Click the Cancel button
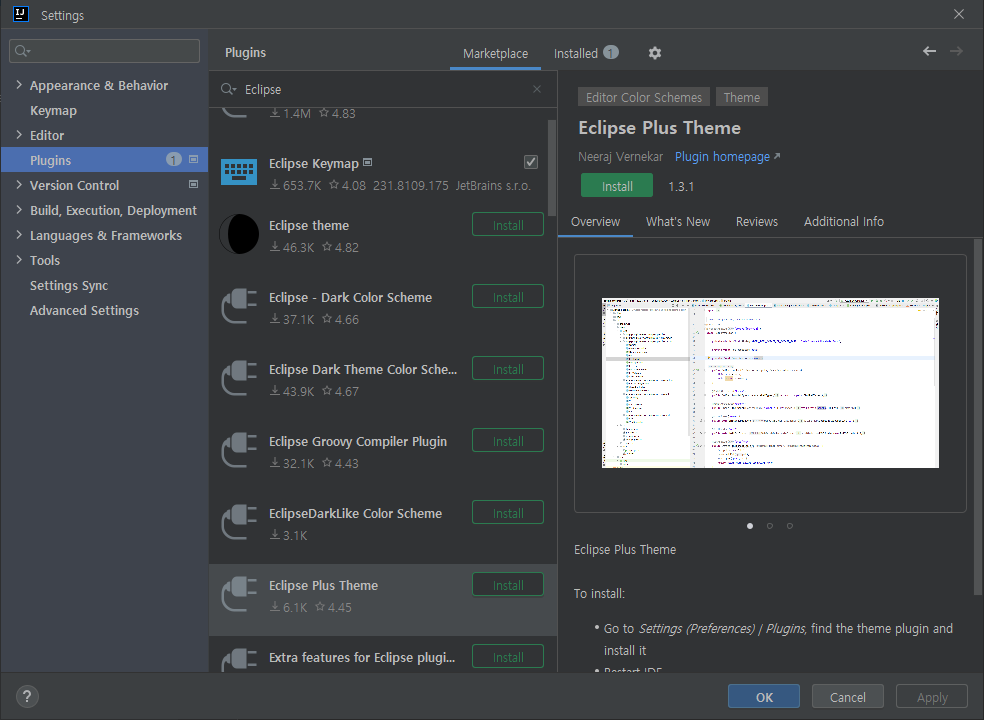Image resolution: width=984 pixels, height=720 pixels. pyautogui.click(x=847, y=697)
